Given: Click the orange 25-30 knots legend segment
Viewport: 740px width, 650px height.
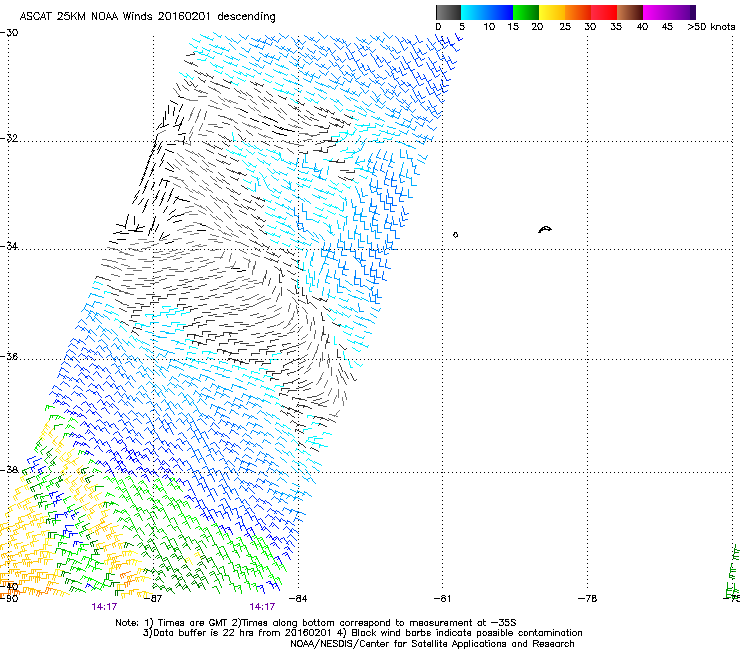Looking at the screenshot, I should [578, 12].
